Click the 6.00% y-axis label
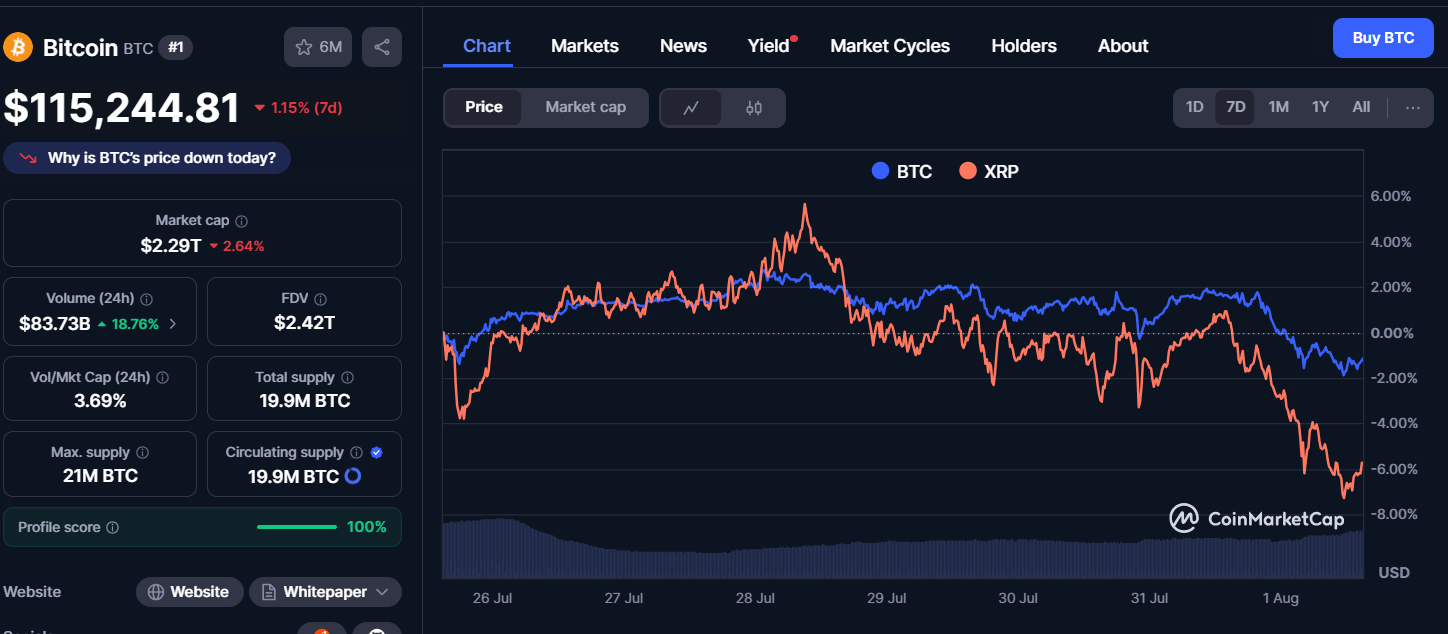Viewport: 1448px width, 634px height. click(1391, 196)
